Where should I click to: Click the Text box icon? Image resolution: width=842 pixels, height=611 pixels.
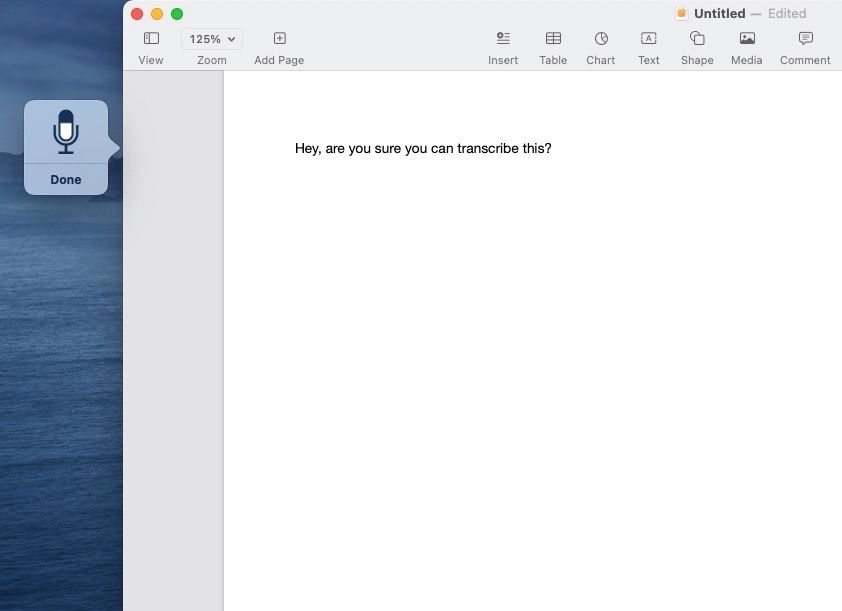coord(648,39)
